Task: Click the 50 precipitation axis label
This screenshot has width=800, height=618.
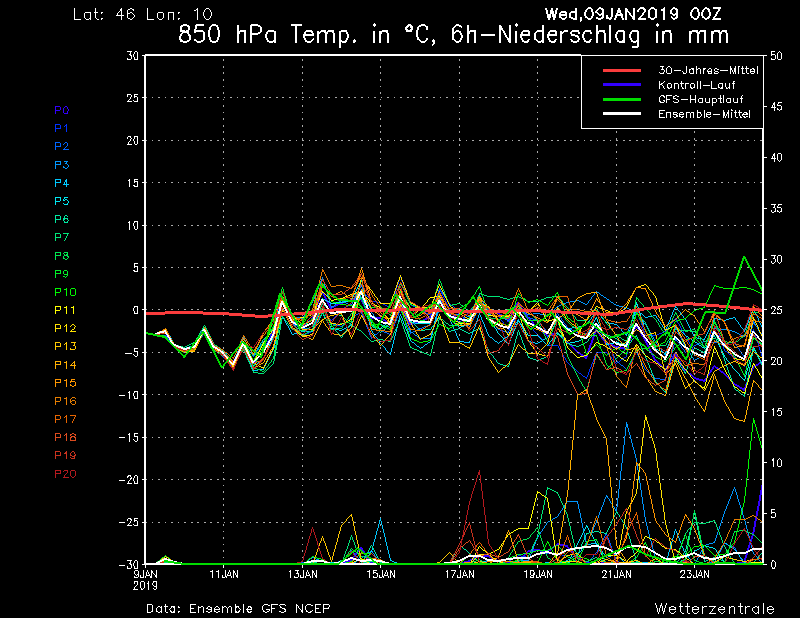Action: (x=776, y=56)
